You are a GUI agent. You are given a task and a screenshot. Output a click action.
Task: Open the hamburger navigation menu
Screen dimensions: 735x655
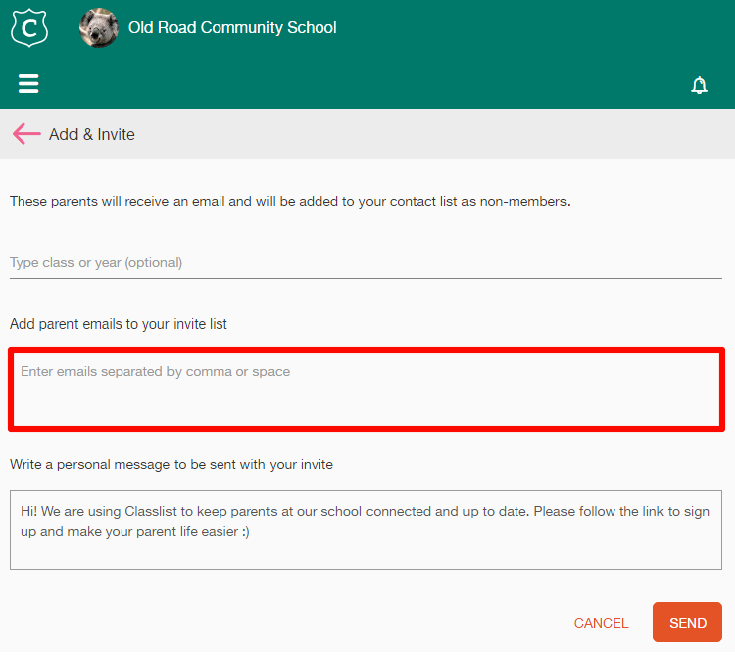[29, 84]
